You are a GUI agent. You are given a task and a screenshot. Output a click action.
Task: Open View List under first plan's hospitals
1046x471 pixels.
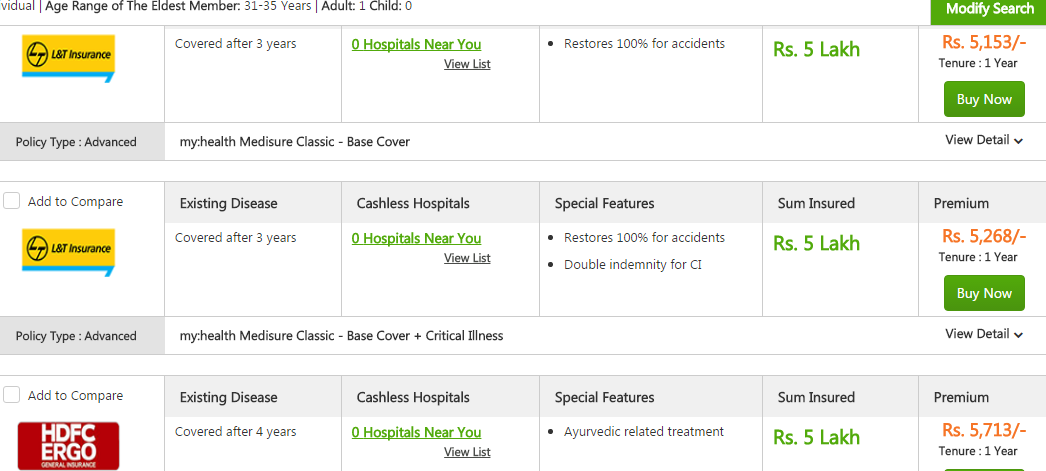[467, 64]
